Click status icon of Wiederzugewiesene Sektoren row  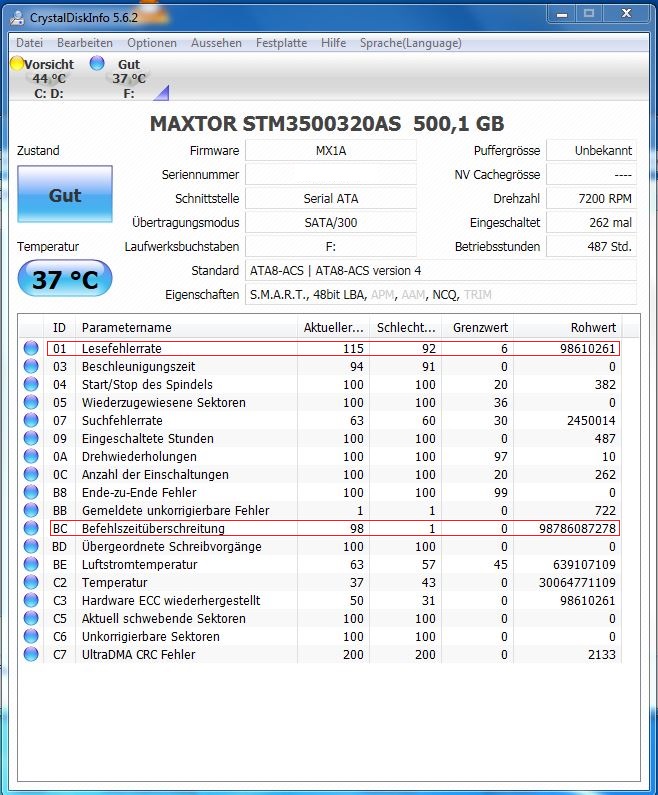31,402
